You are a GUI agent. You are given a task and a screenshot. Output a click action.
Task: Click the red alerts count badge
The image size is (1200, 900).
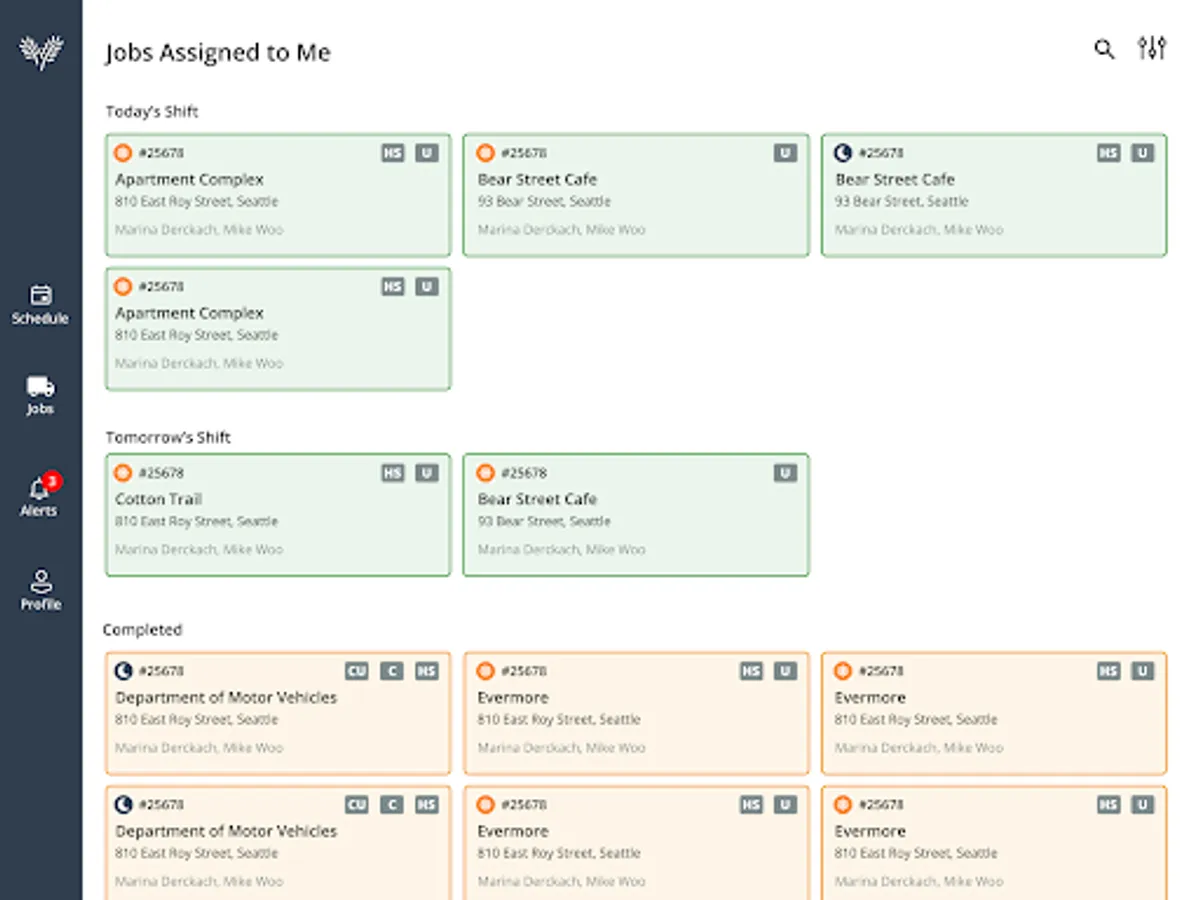click(52, 482)
